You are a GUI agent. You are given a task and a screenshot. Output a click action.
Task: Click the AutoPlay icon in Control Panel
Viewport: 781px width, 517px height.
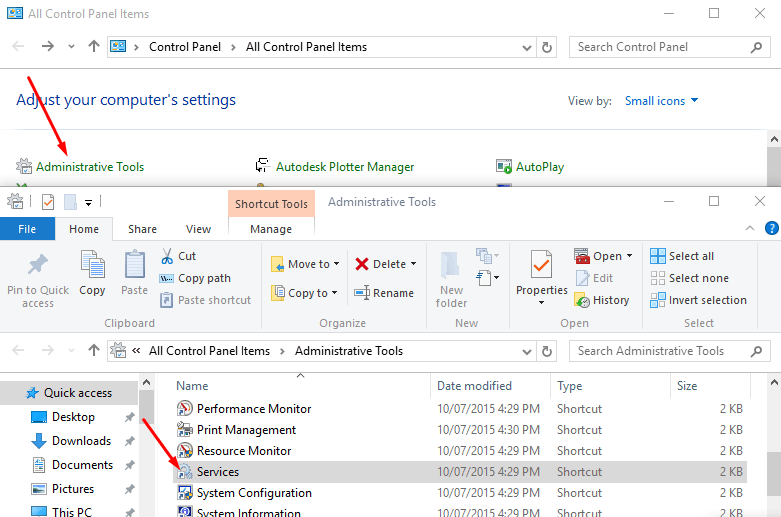(x=504, y=166)
